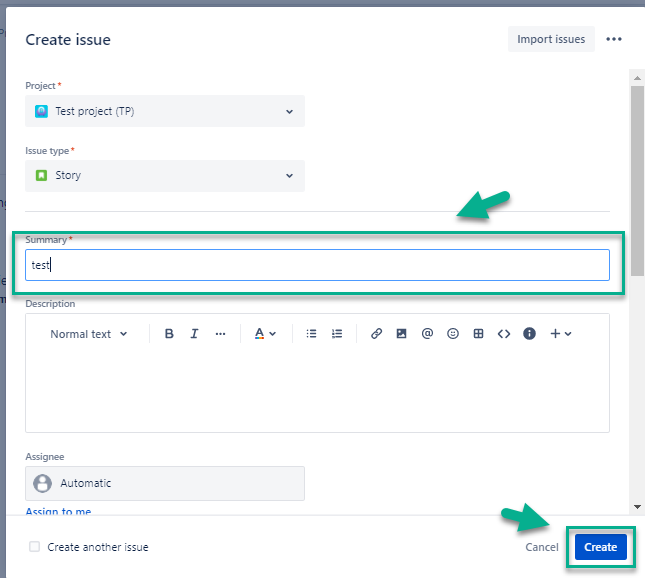Image resolution: width=645 pixels, height=578 pixels.
Task: Open the Issue type dropdown
Action: point(165,176)
